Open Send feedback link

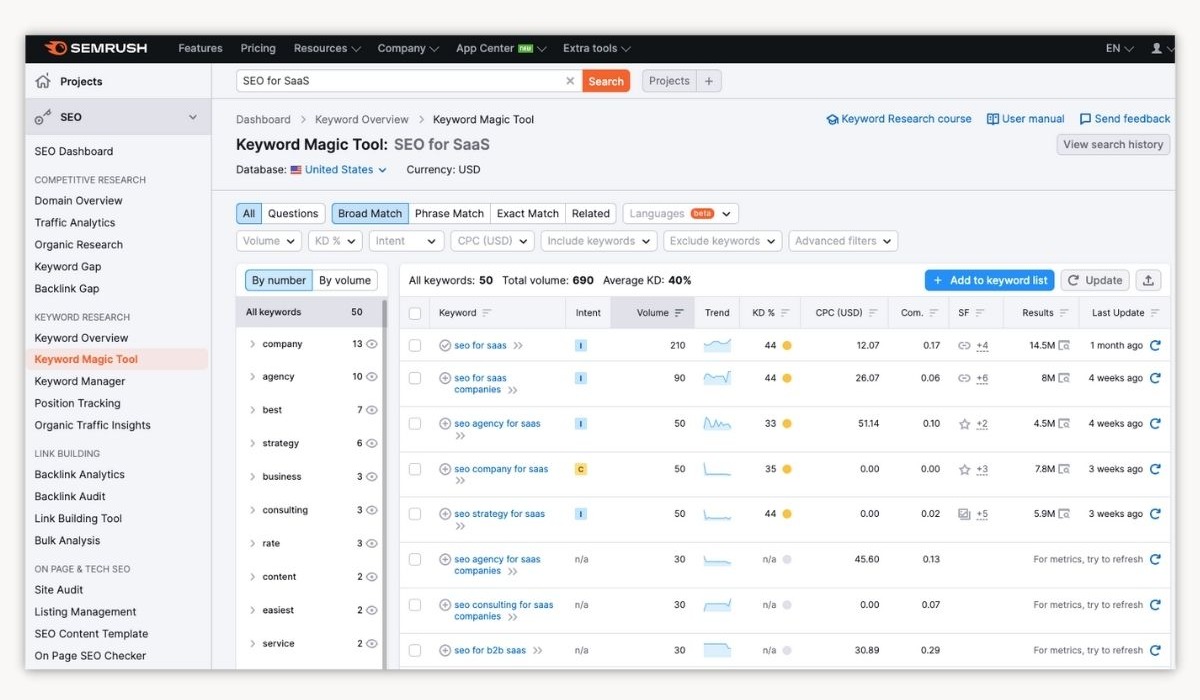coord(1125,119)
